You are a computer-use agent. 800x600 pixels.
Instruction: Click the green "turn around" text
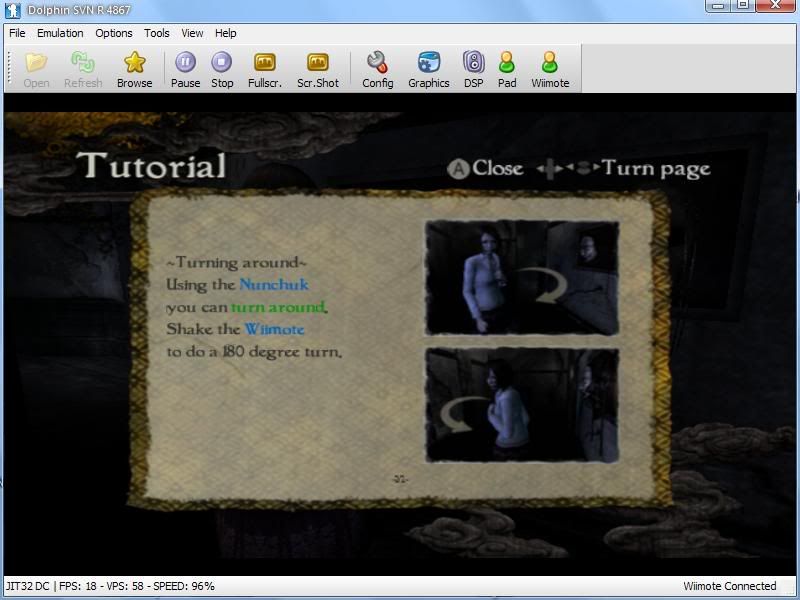coord(279,307)
